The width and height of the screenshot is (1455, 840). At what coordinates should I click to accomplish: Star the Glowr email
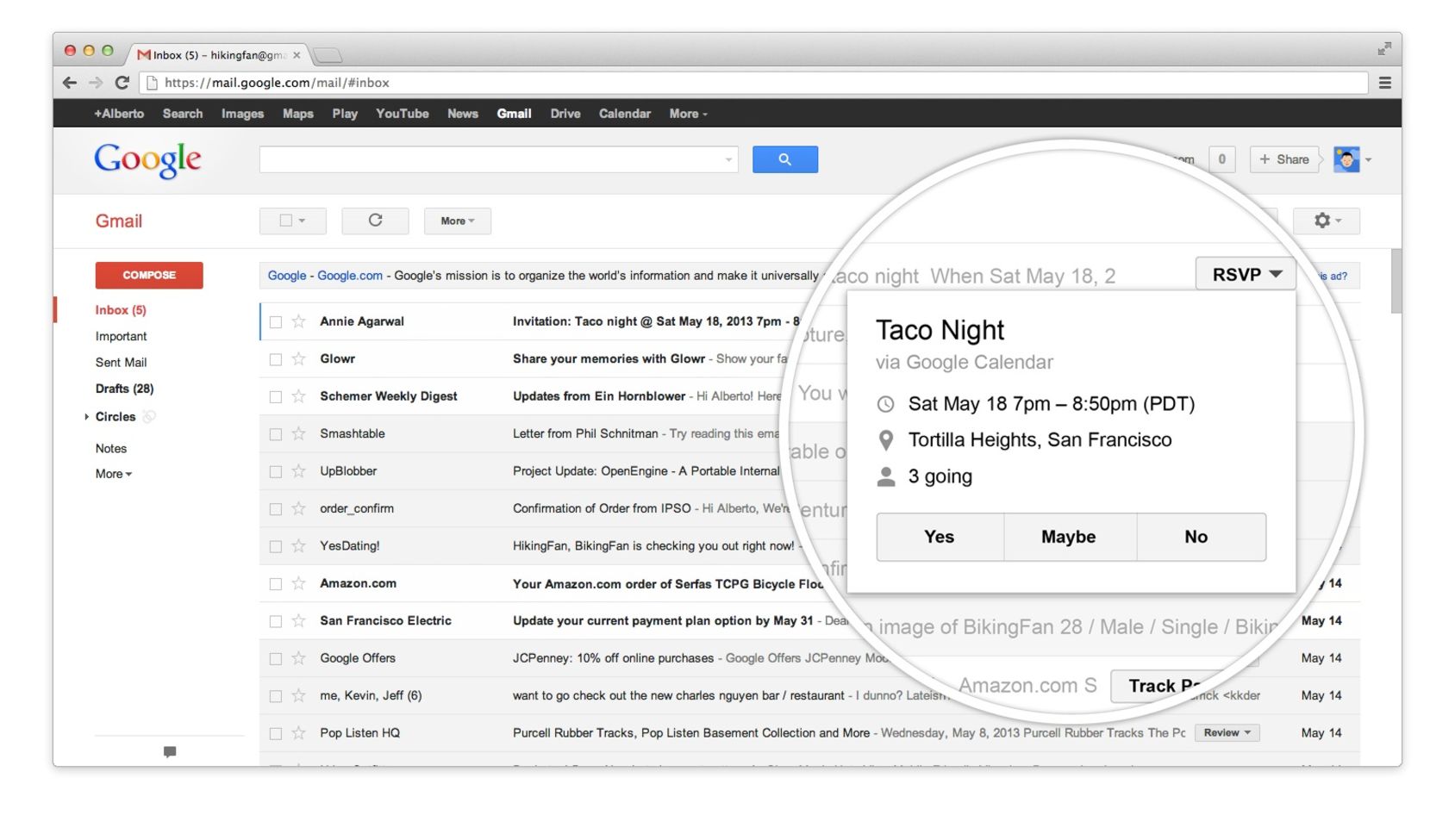[299, 358]
